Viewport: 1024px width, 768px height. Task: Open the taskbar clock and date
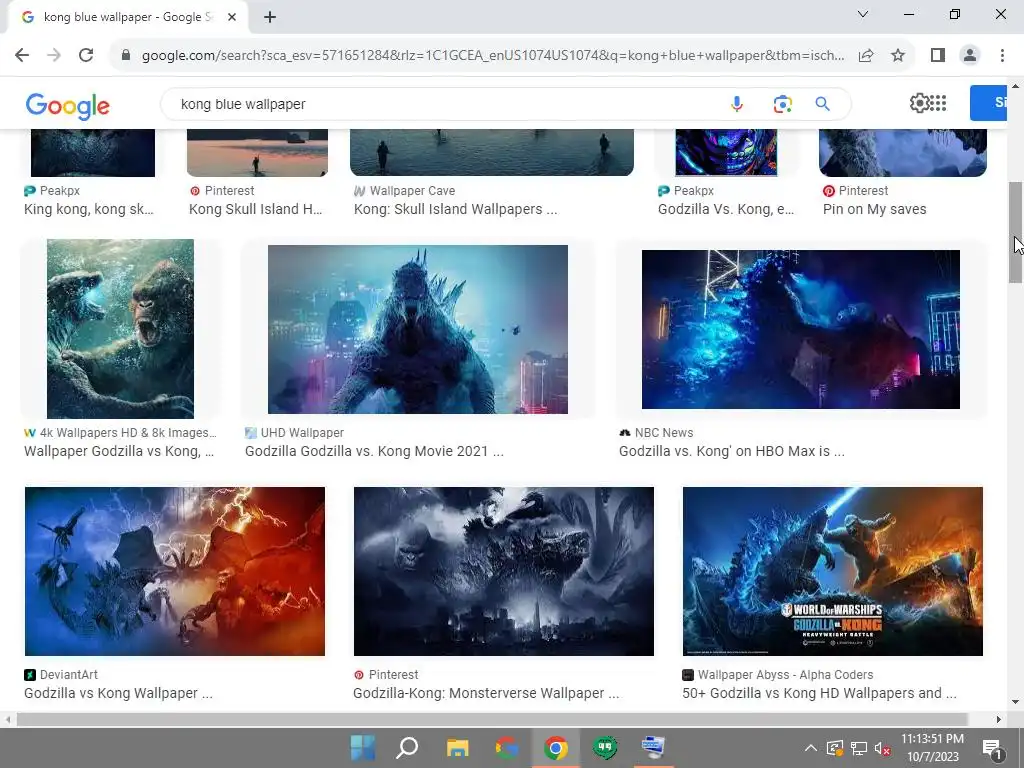tap(933, 748)
